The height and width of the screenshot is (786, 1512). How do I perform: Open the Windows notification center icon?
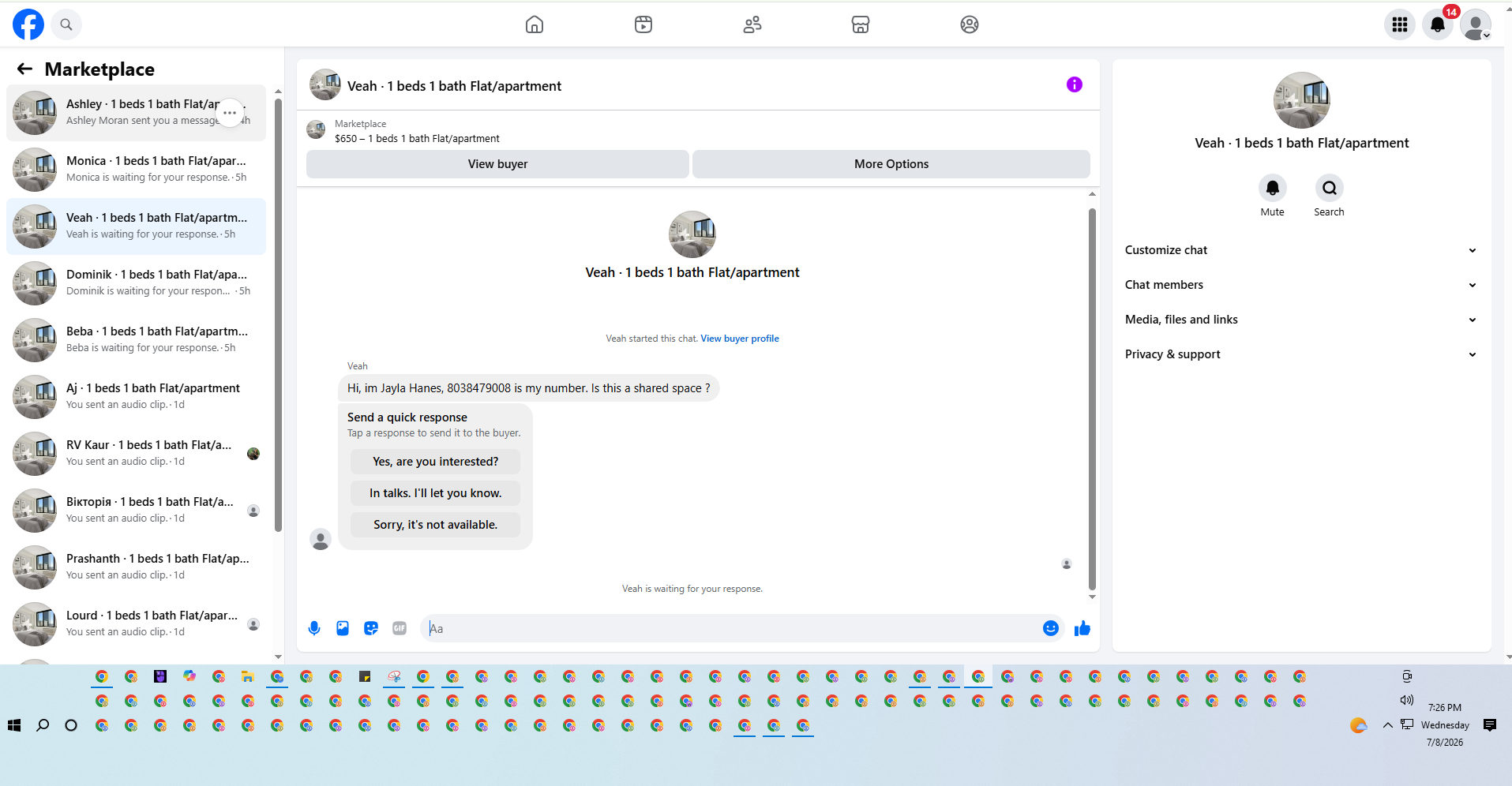[x=1490, y=725]
